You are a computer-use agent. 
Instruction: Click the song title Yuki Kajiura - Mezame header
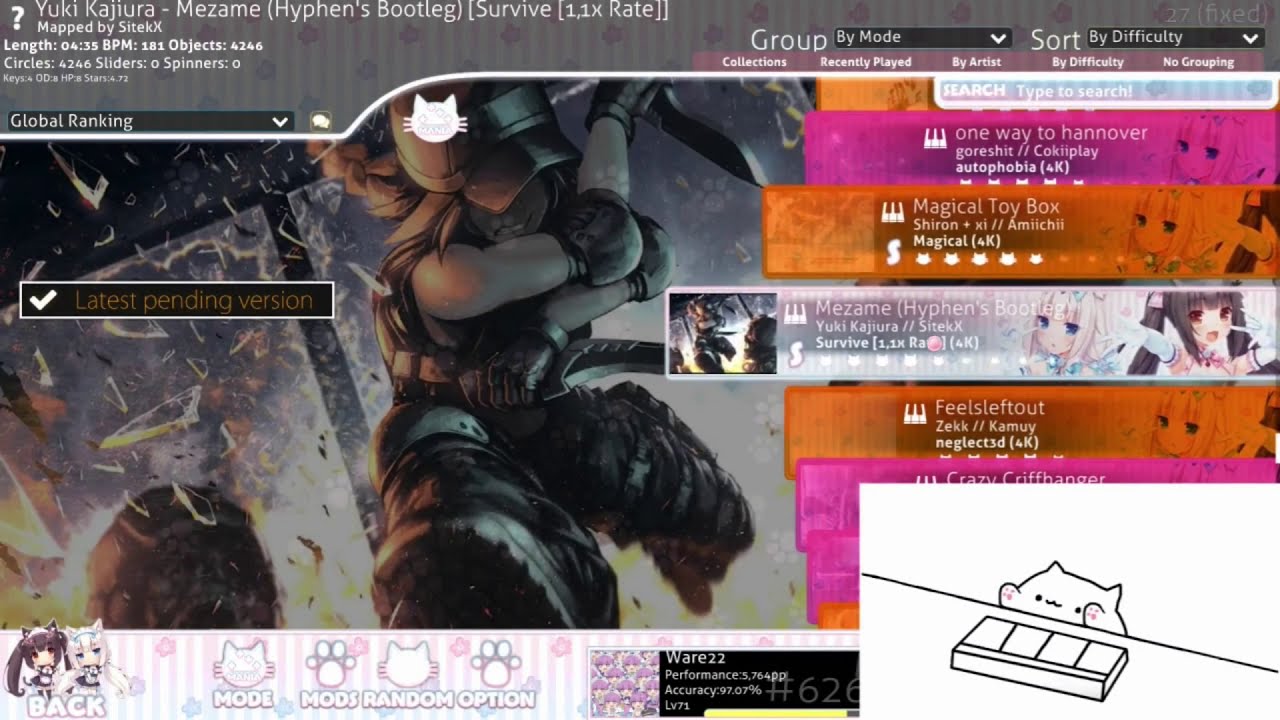coord(351,10)
